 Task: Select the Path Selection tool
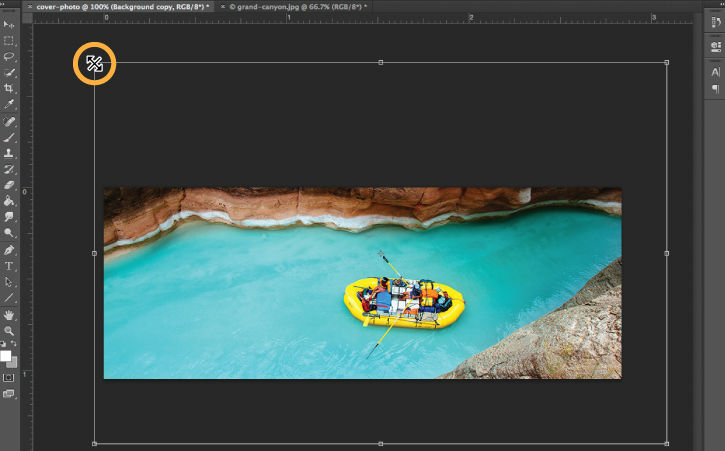pyautogui.click(x=8, y=282)
